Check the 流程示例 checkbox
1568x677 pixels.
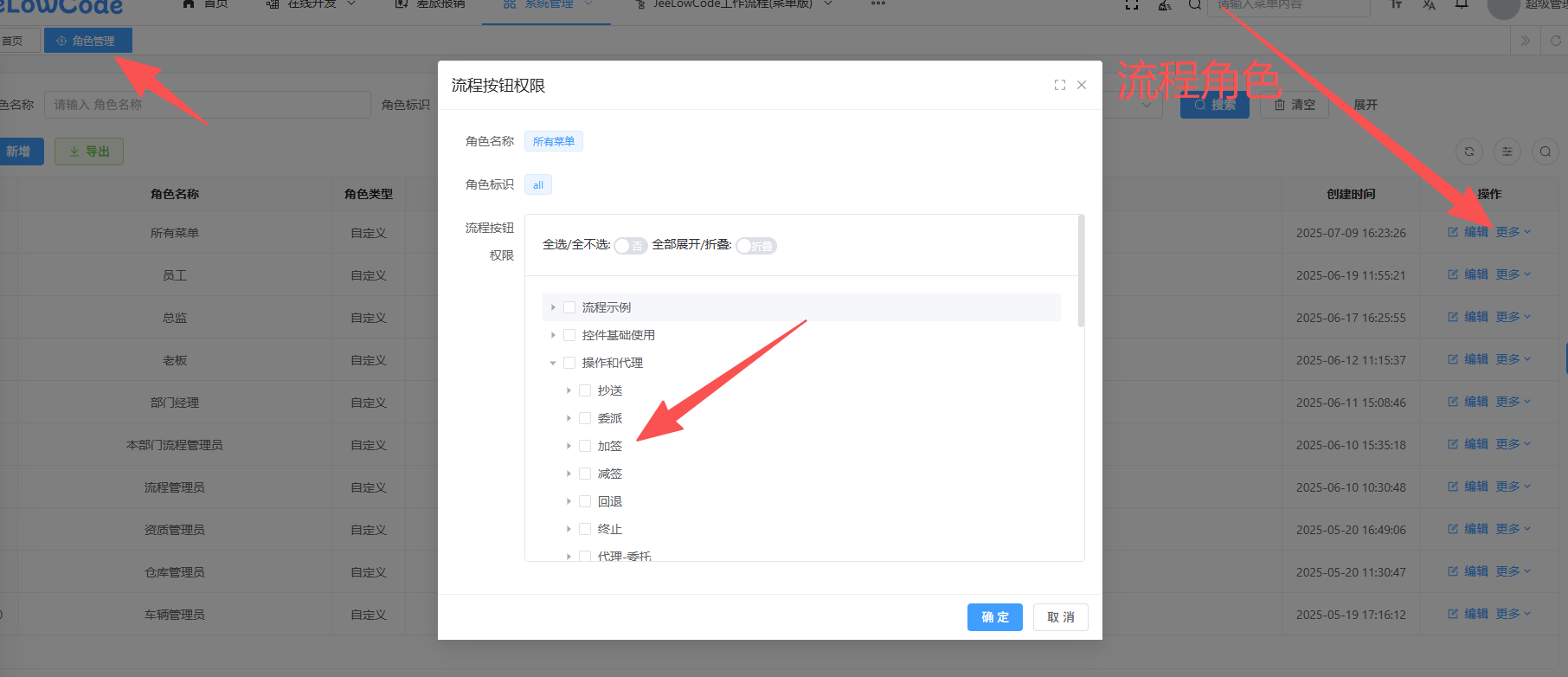(569, 307)
